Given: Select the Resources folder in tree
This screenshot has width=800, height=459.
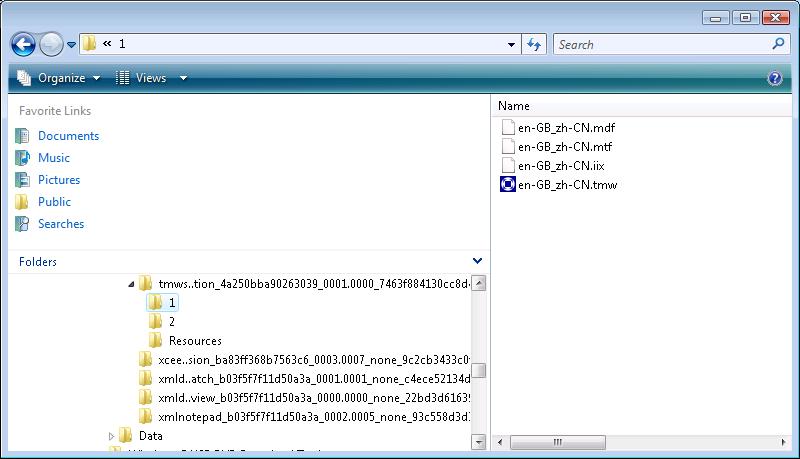Looking at the screenshot, I should point(194,341).
